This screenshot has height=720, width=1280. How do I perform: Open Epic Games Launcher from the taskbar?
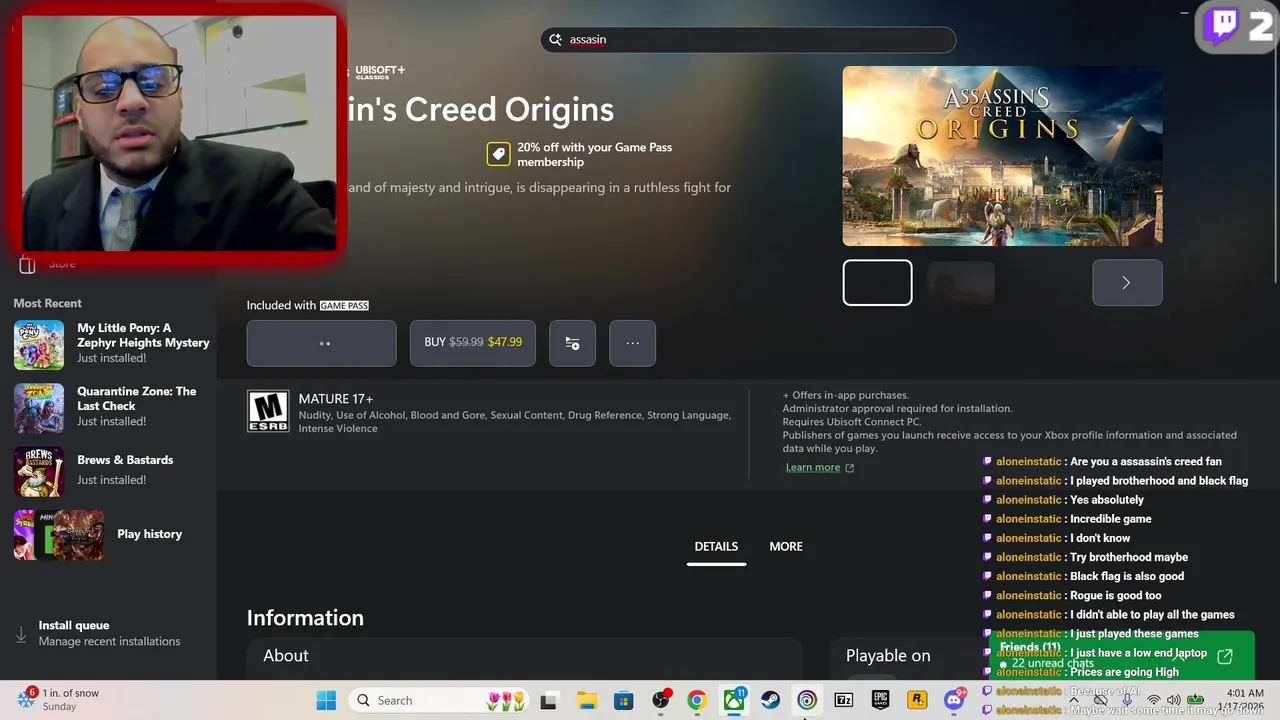point(881,701)
